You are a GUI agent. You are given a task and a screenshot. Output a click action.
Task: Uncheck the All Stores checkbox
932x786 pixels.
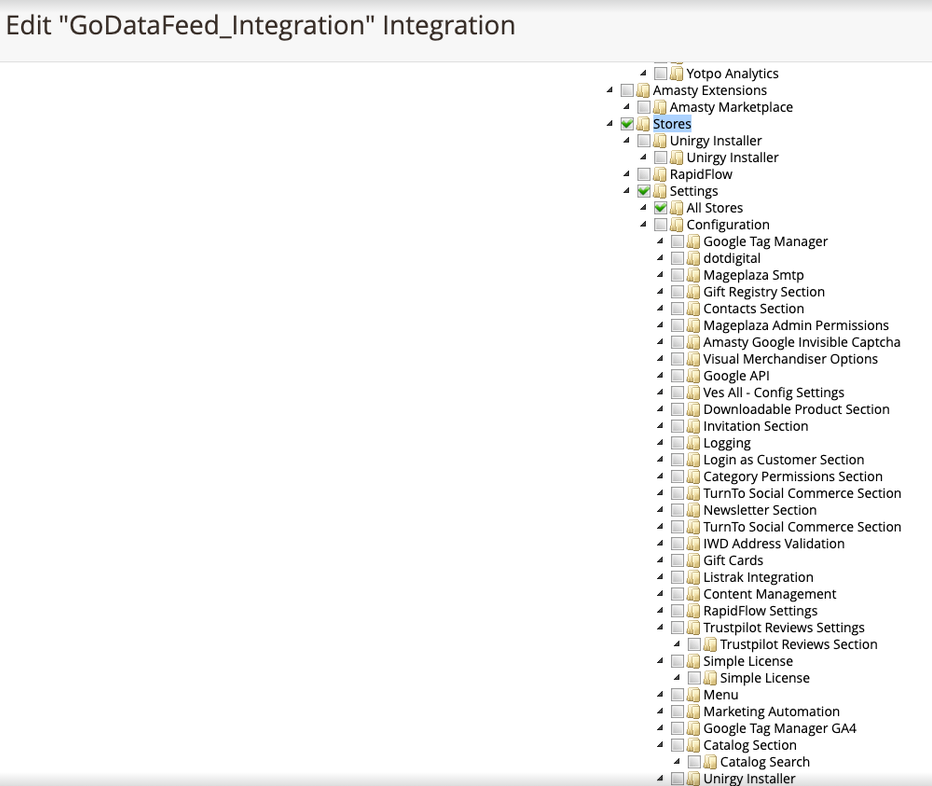(x=660, y=208)
